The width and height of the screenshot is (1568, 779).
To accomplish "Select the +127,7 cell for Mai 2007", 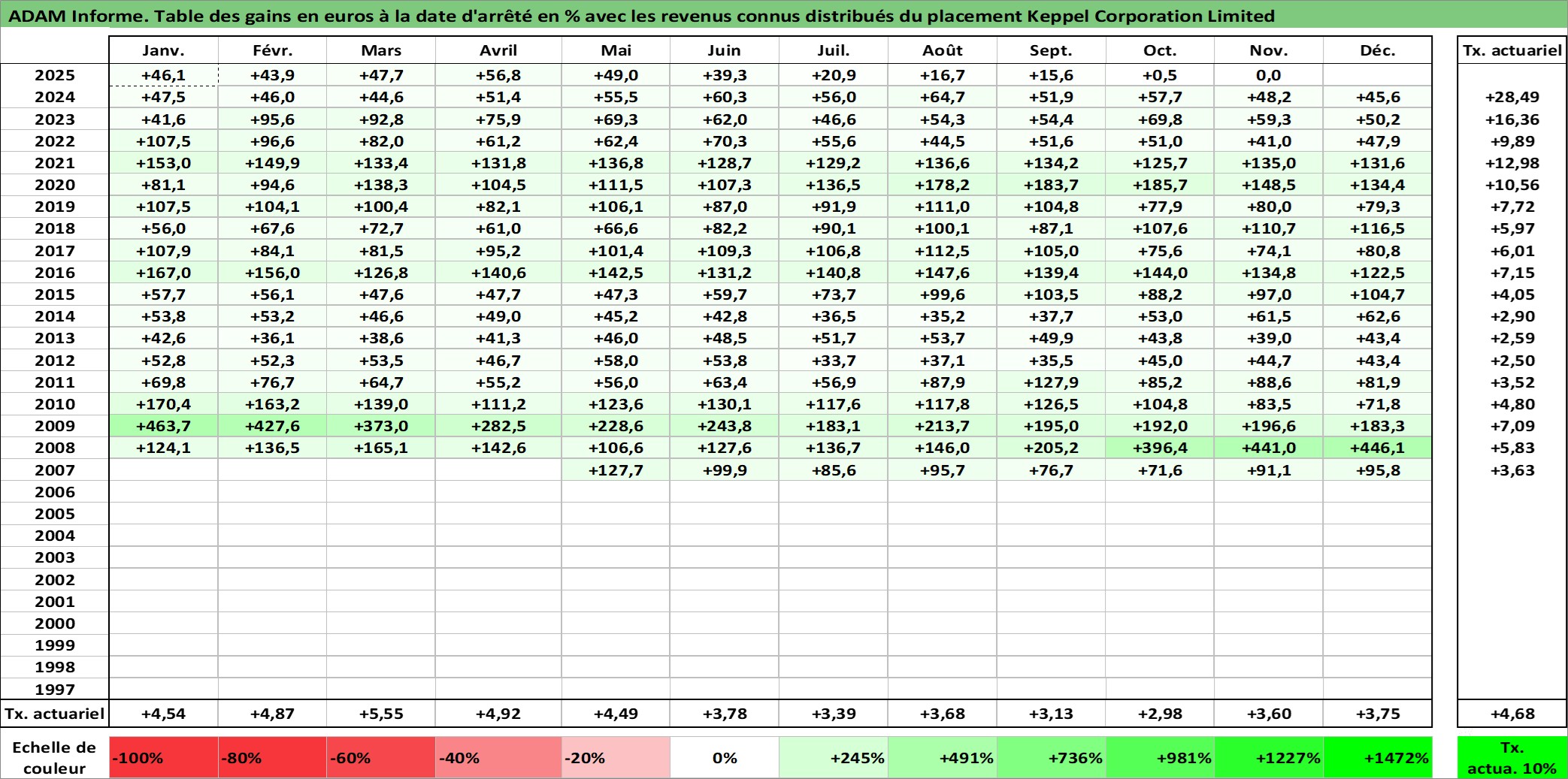I will coord(616,470).
